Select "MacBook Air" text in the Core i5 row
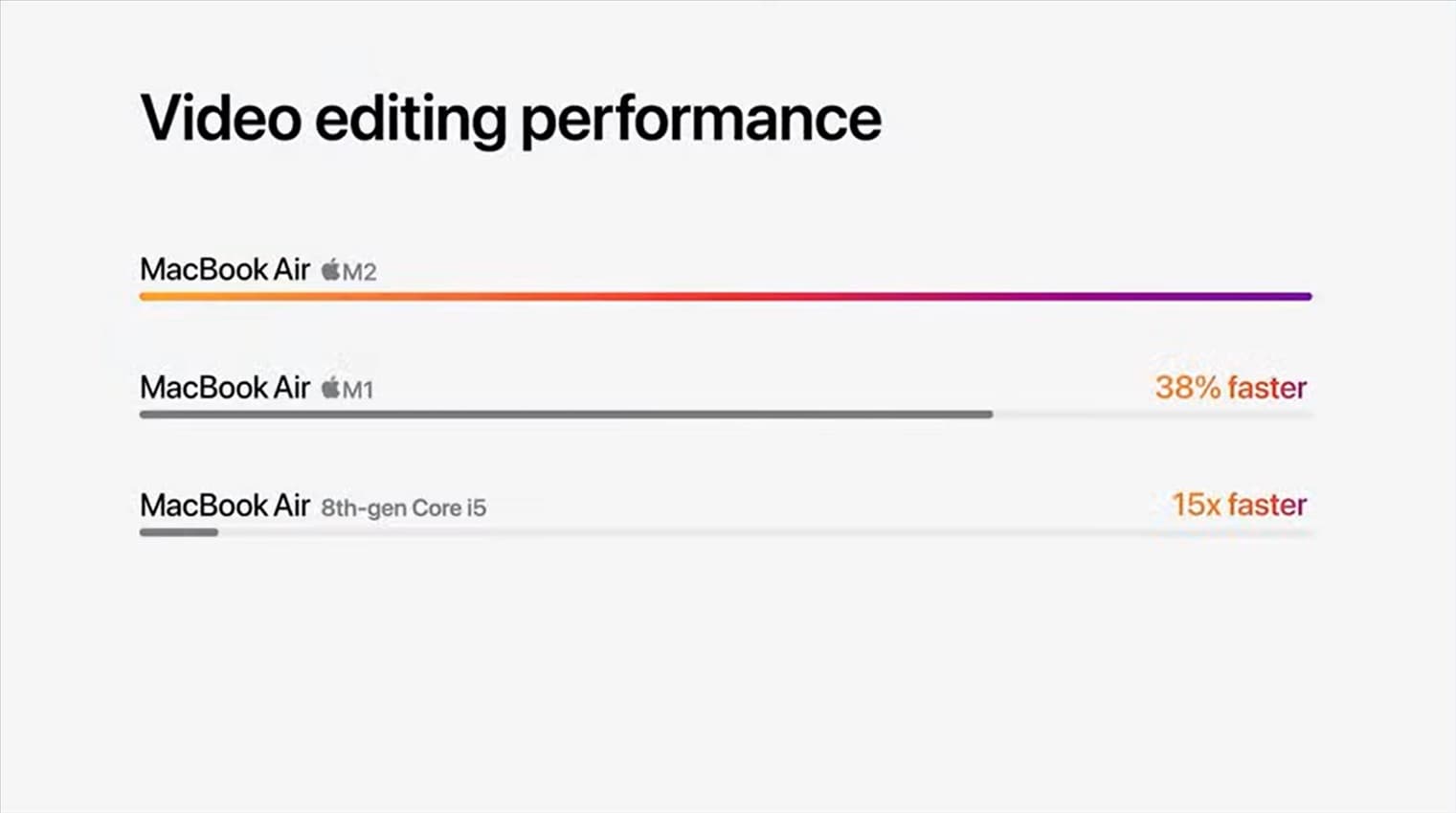The height and width of the screenshot is (813, 1456). point(225,506)
